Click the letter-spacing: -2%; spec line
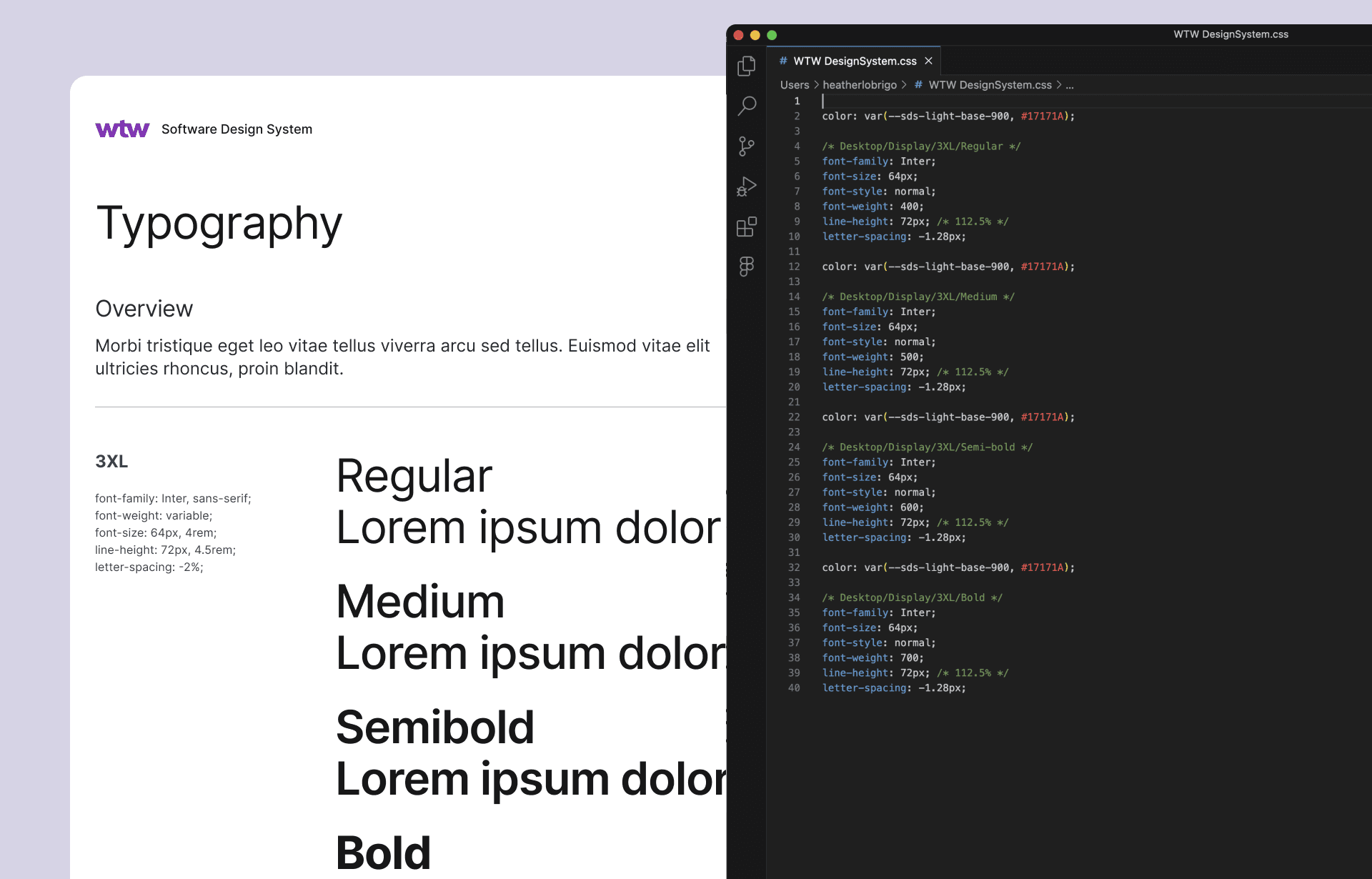The image size is (1372, 879). (149, 567)
